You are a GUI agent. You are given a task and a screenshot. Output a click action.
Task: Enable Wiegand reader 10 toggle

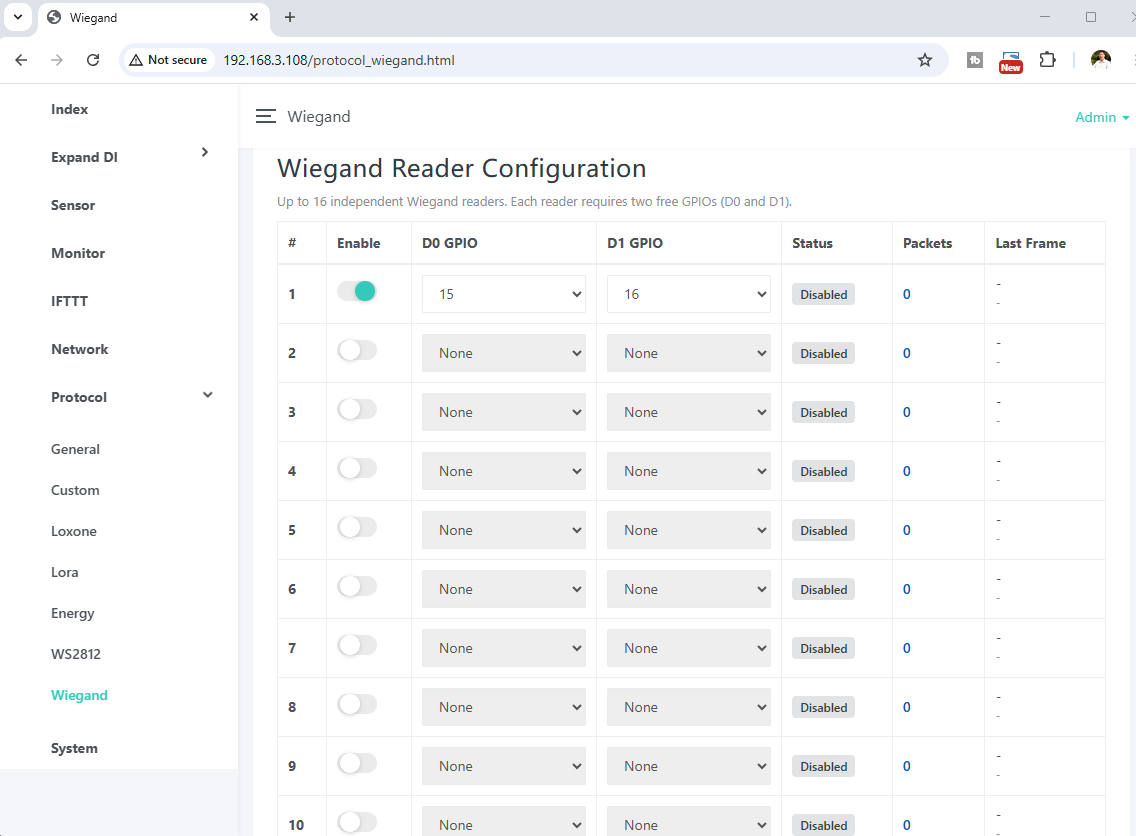coord(357,822)
